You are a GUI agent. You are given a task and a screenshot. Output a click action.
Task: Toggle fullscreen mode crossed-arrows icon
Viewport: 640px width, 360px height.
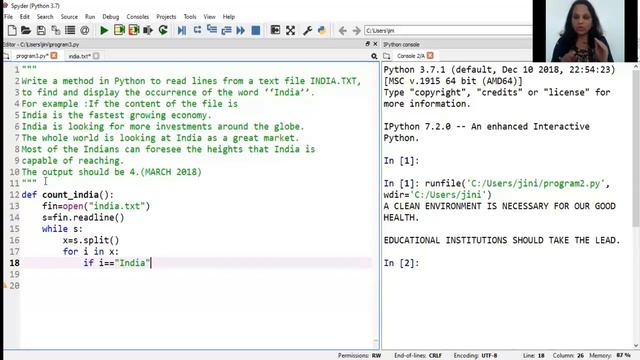point(290,30)
